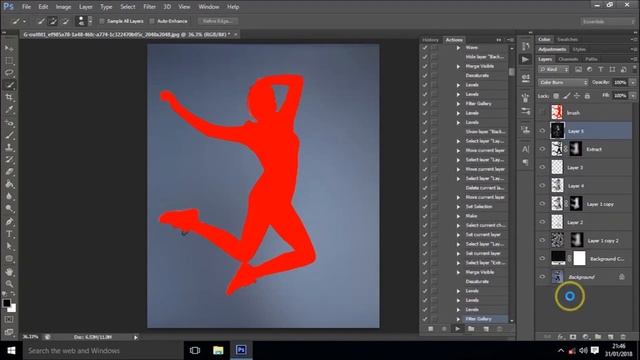
Task: Expand the Wave action step
Action: 458,48
